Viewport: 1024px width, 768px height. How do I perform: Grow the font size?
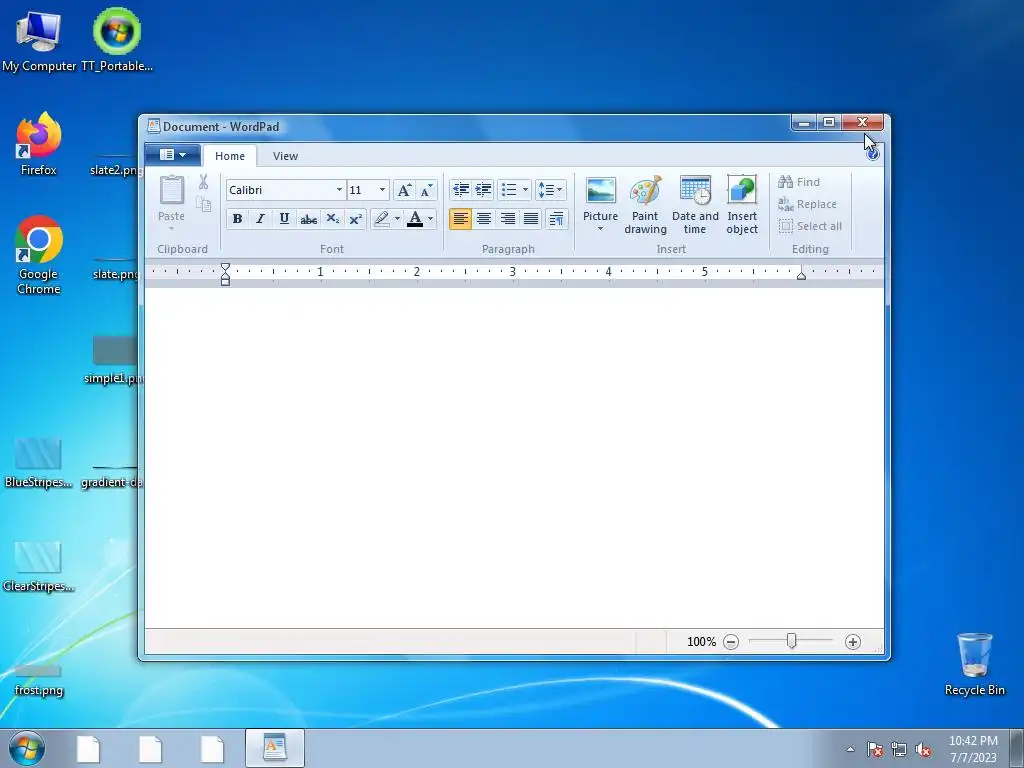404,190
